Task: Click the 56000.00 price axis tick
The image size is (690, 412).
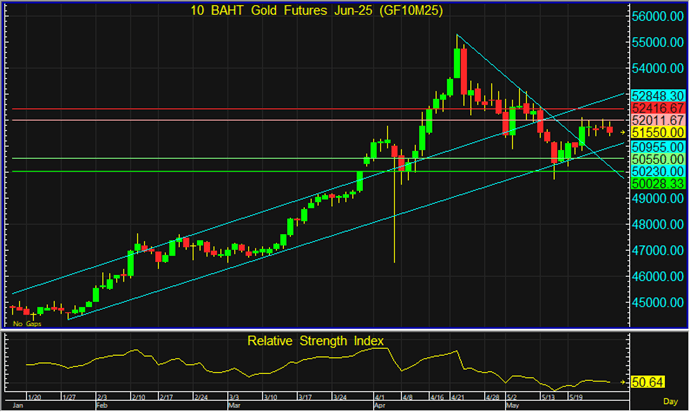Action: coord(657,17)
